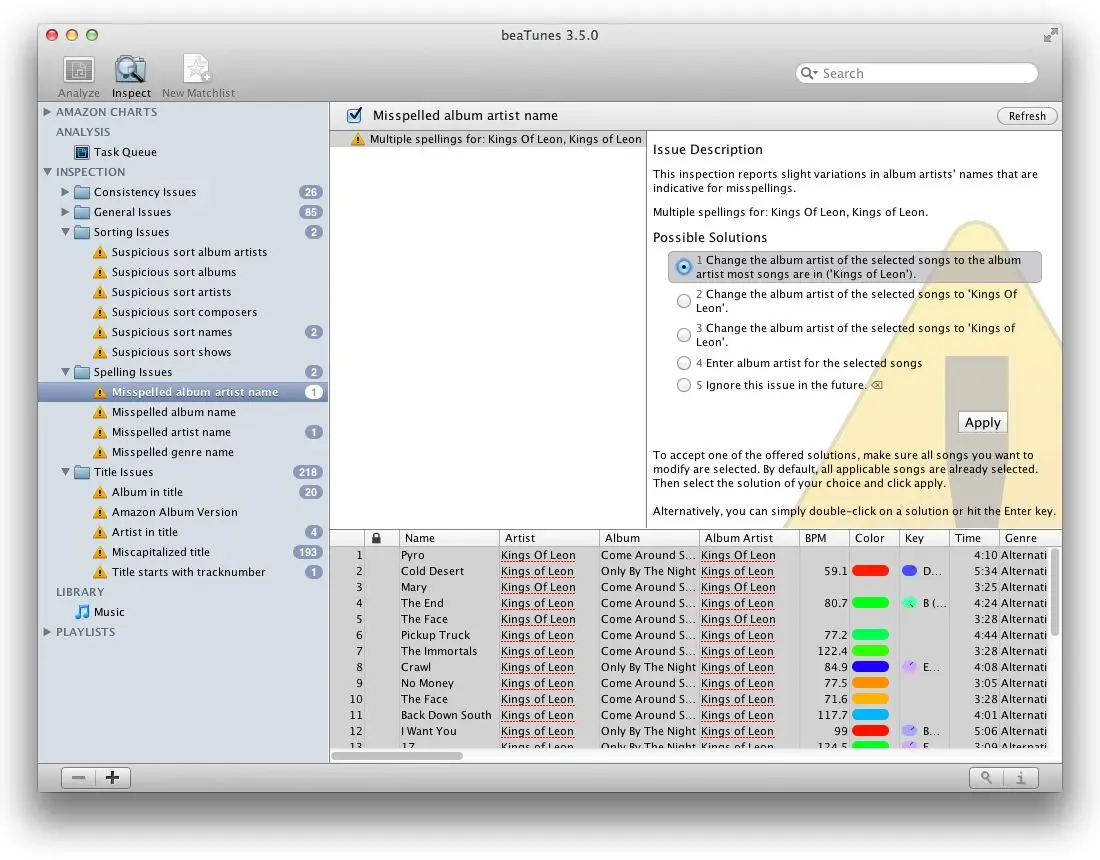The height and width of the screenshot is (860, 1100).
Task: Expand the AMAZON CHARTS section
Action: (x=47, y=112)
